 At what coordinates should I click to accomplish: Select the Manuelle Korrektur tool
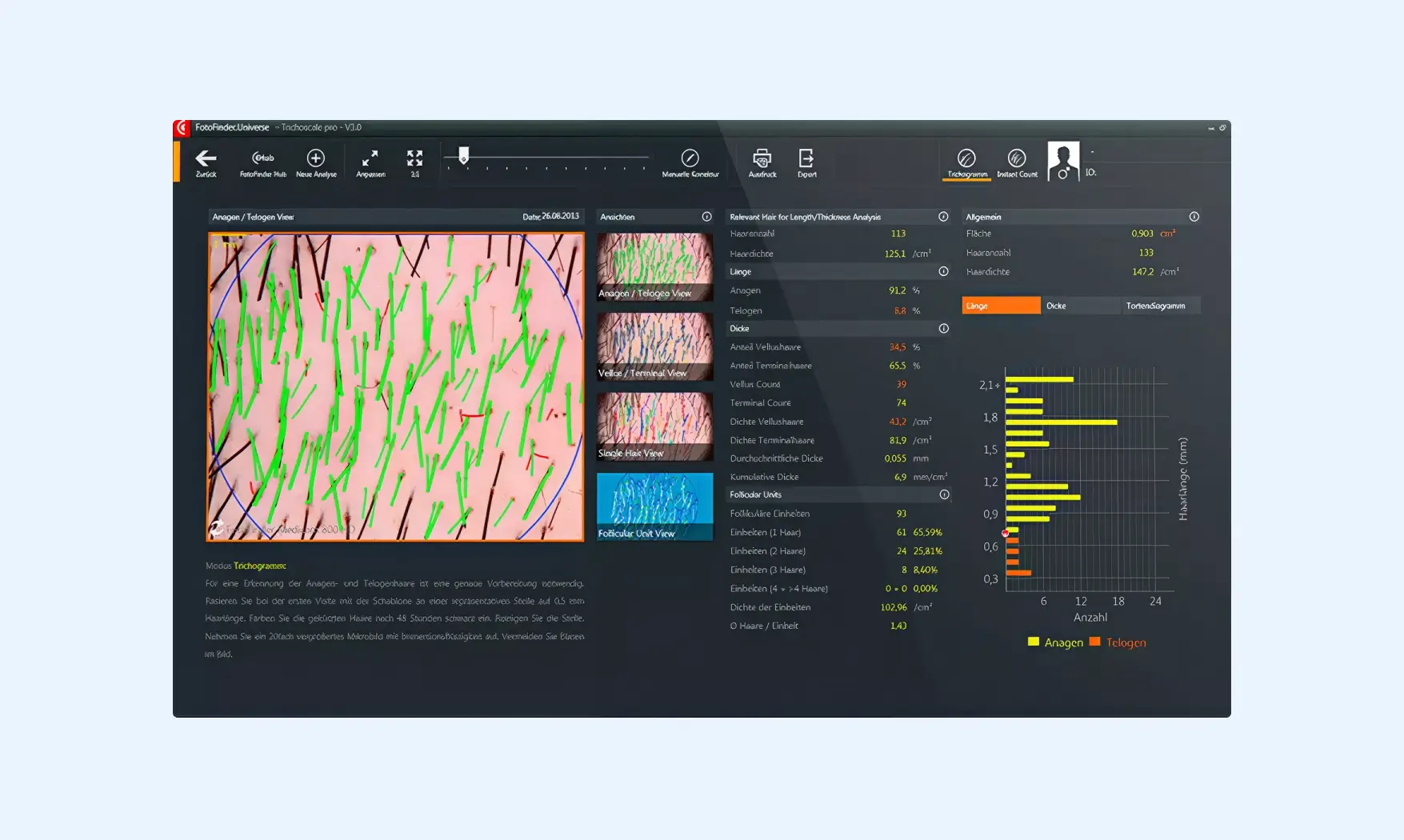[690, 161]
